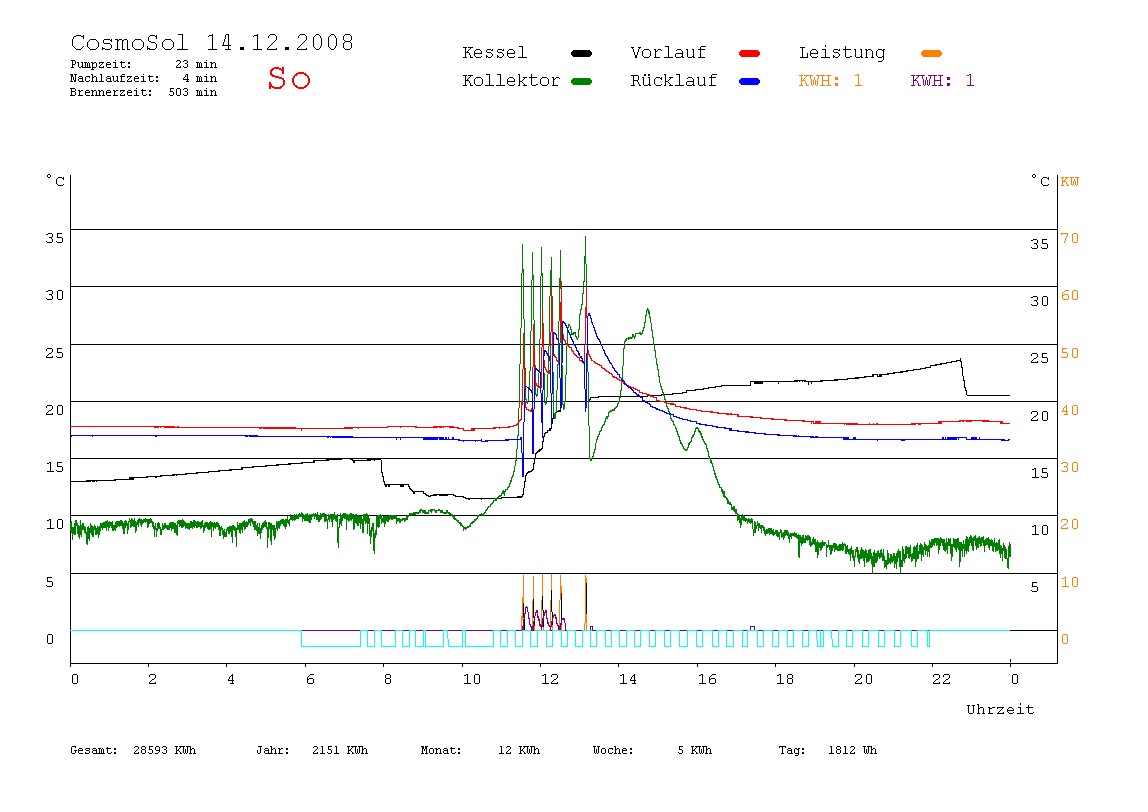Click the 'Gesamt:' total label
1148x812 pixels.
point(94,750)
